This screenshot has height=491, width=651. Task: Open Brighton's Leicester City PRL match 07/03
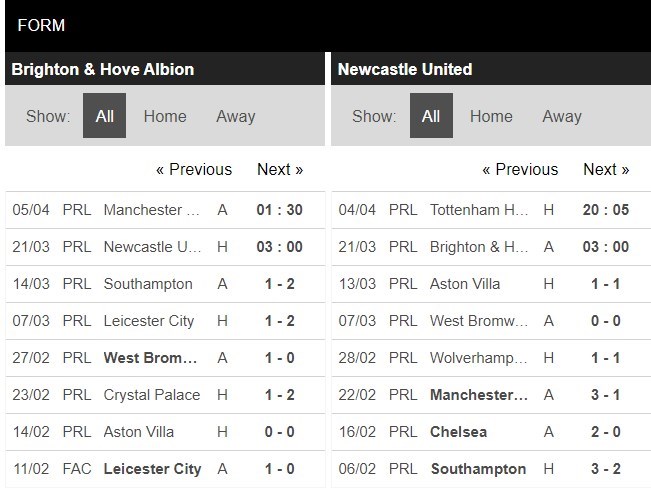pos(149,321)
